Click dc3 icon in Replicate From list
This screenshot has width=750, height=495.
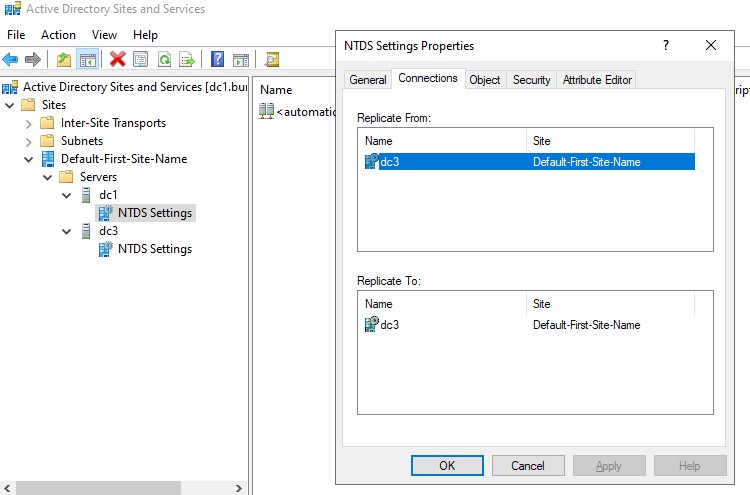tap(372, 162)
